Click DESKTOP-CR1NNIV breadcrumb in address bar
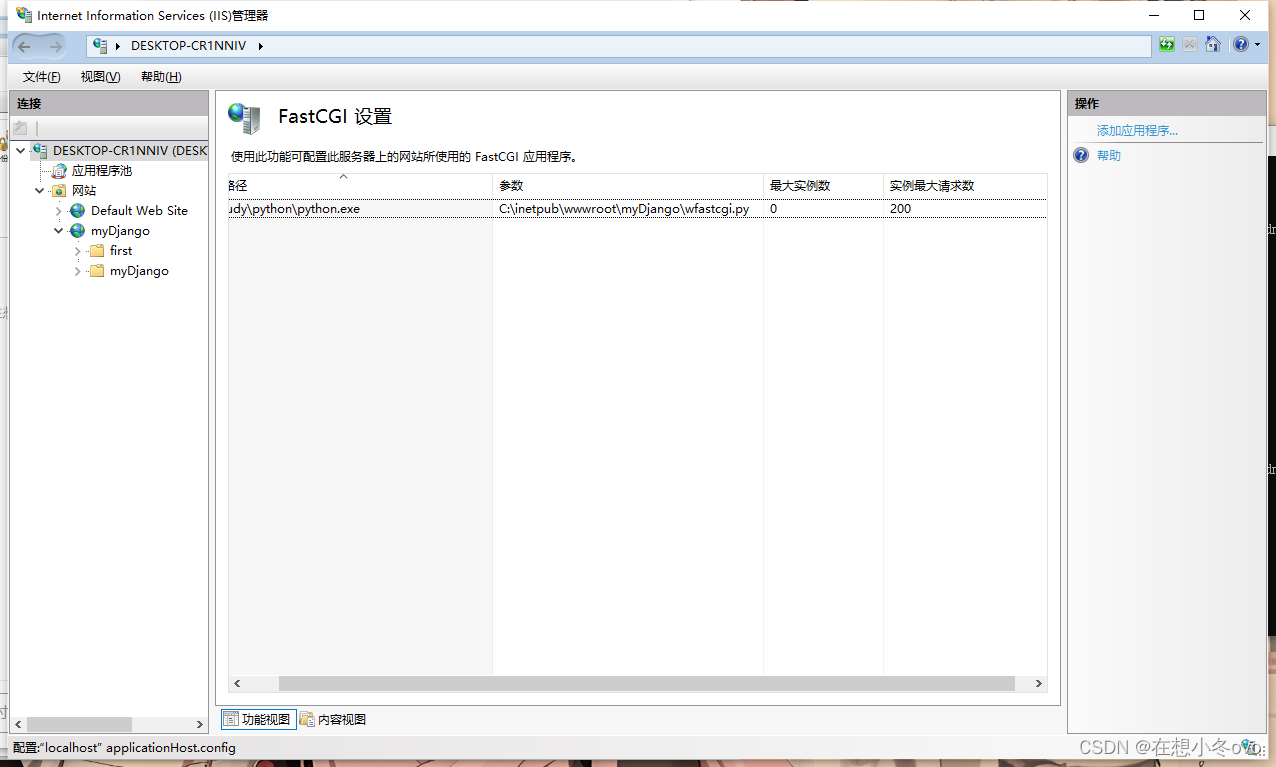This screenshot has width=1276, height=767. [188, 46]
